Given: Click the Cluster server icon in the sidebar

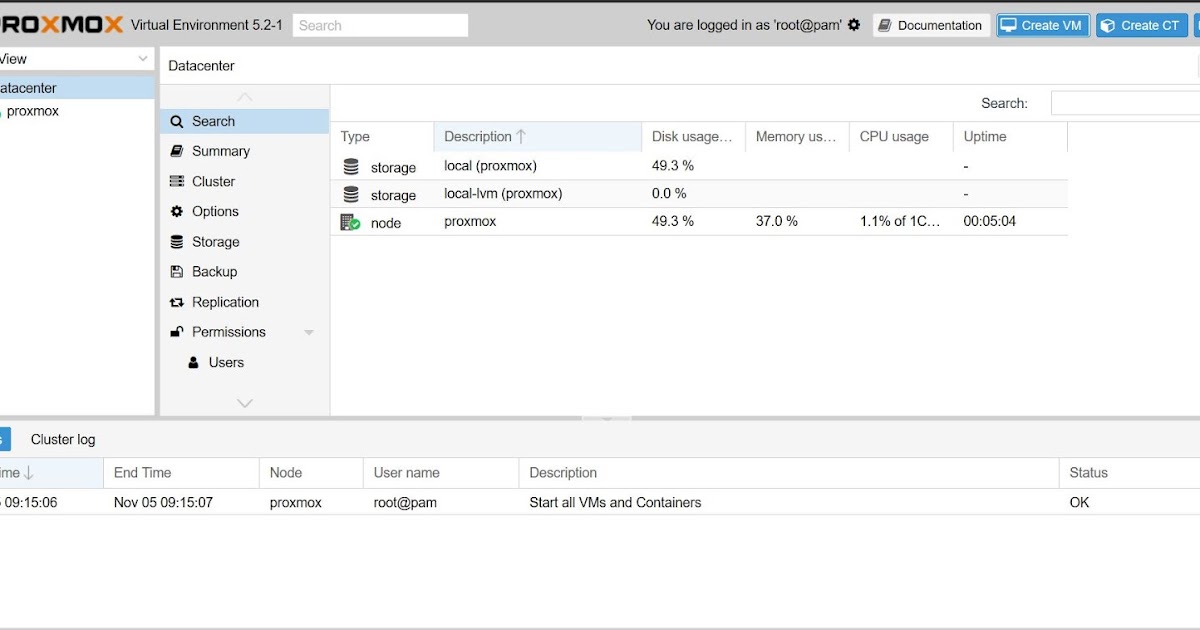Looking at the screenshot, I should point(177,181).
